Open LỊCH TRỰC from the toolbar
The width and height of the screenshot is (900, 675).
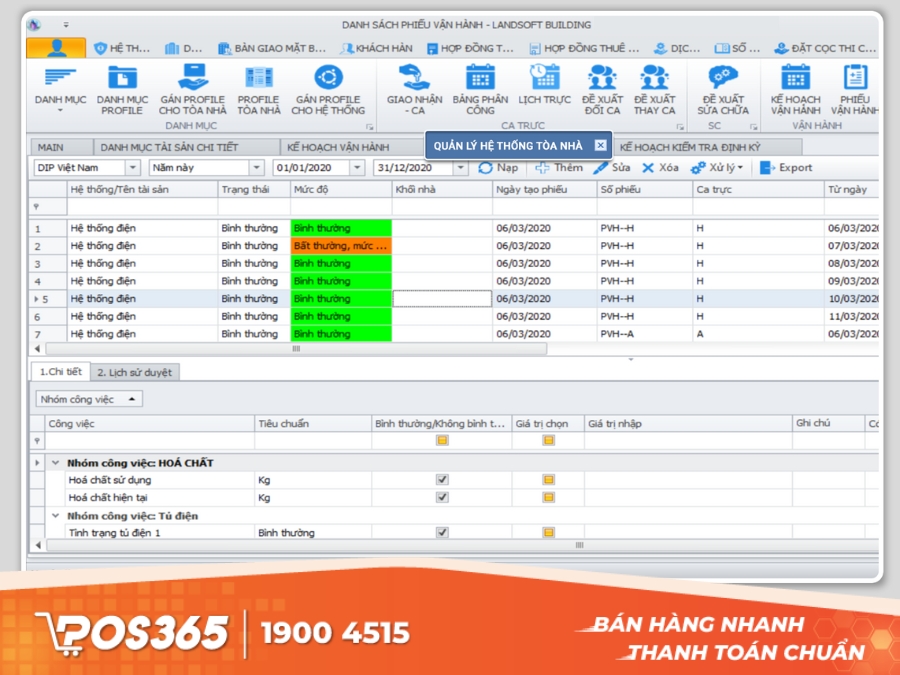click(542, 90)
